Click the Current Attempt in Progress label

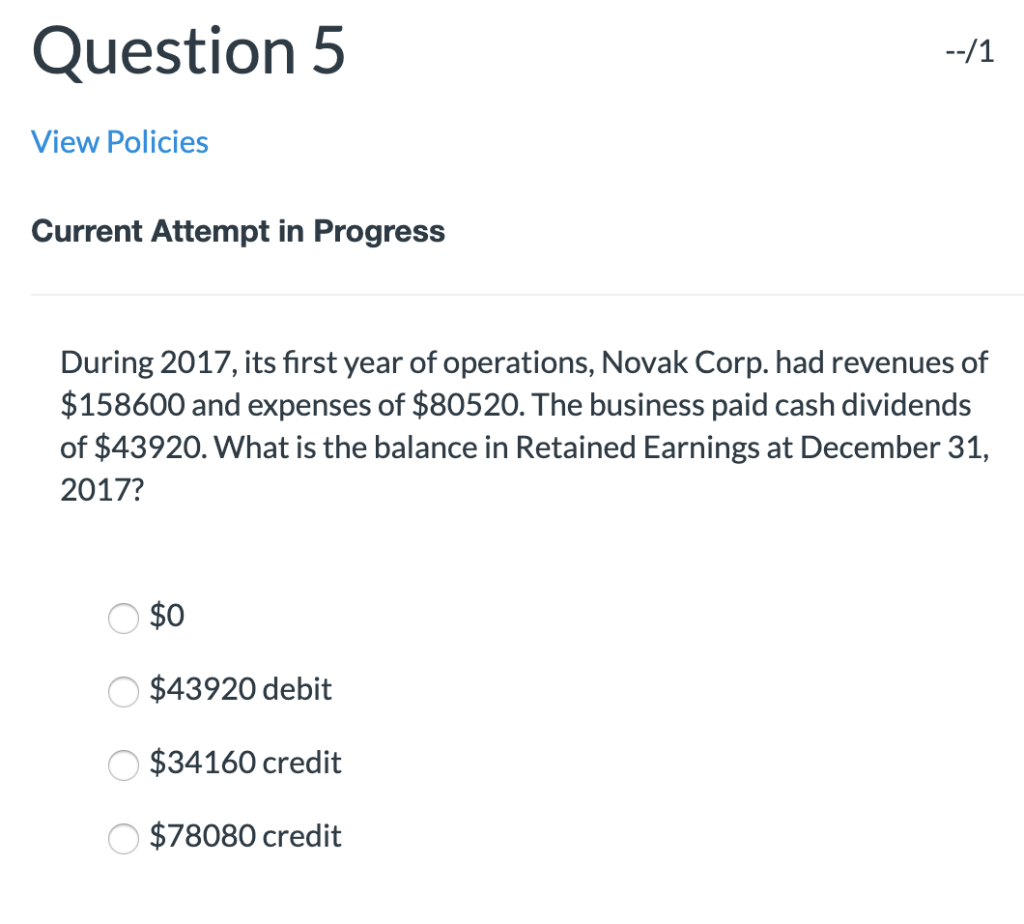pyautogui.click(x=238, y=231)
